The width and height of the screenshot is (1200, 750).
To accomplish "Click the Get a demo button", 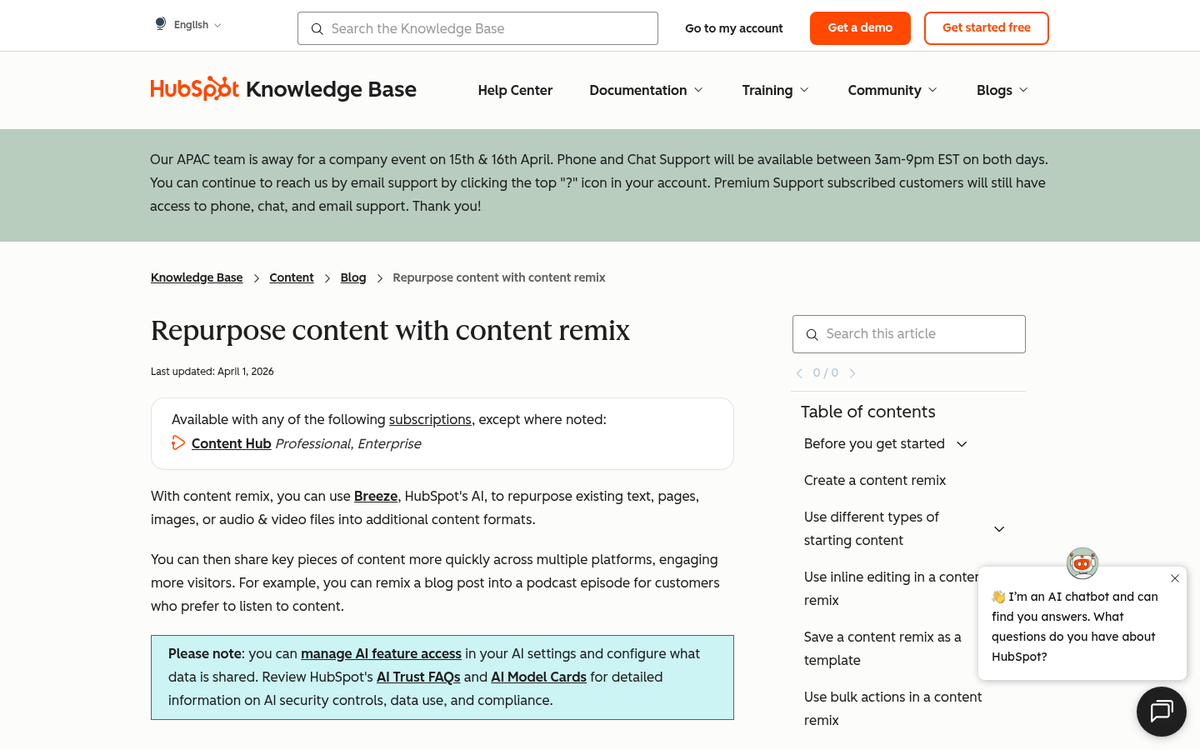I will 860,28.
